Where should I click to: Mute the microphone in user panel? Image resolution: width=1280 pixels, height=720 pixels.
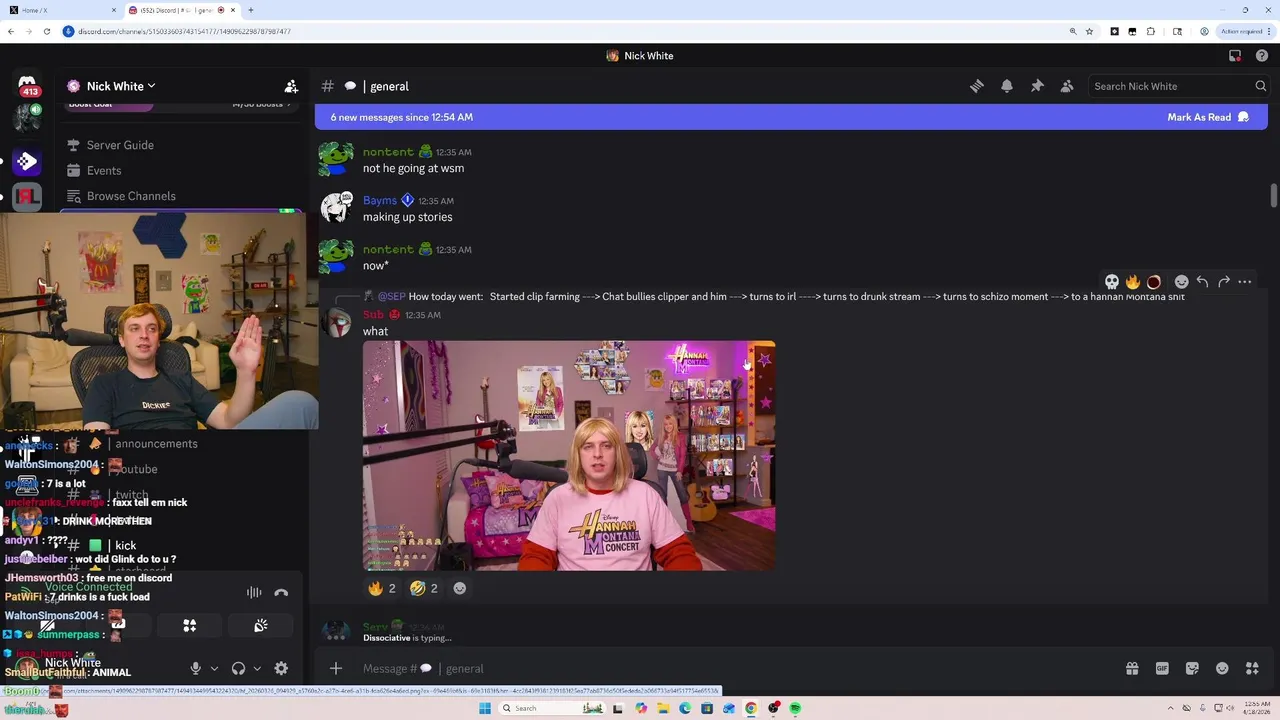pos(196,668)
